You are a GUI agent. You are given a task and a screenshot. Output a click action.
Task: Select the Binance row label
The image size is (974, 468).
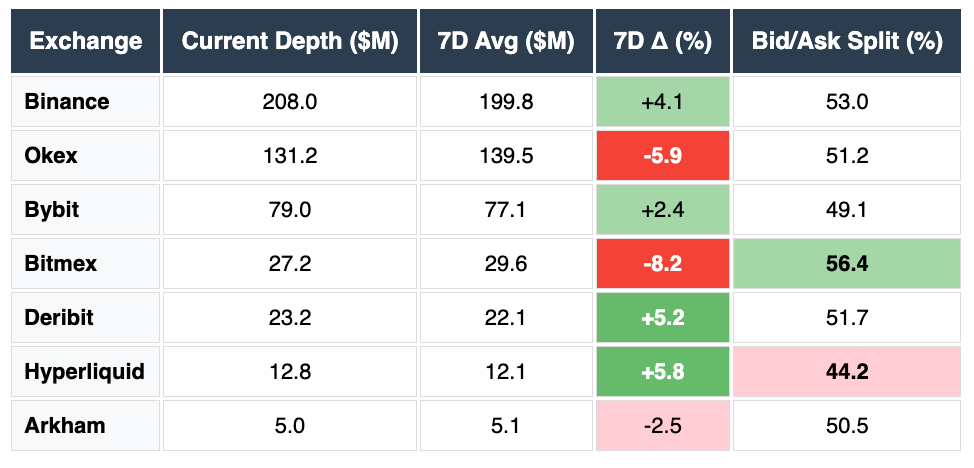[67, 101]
